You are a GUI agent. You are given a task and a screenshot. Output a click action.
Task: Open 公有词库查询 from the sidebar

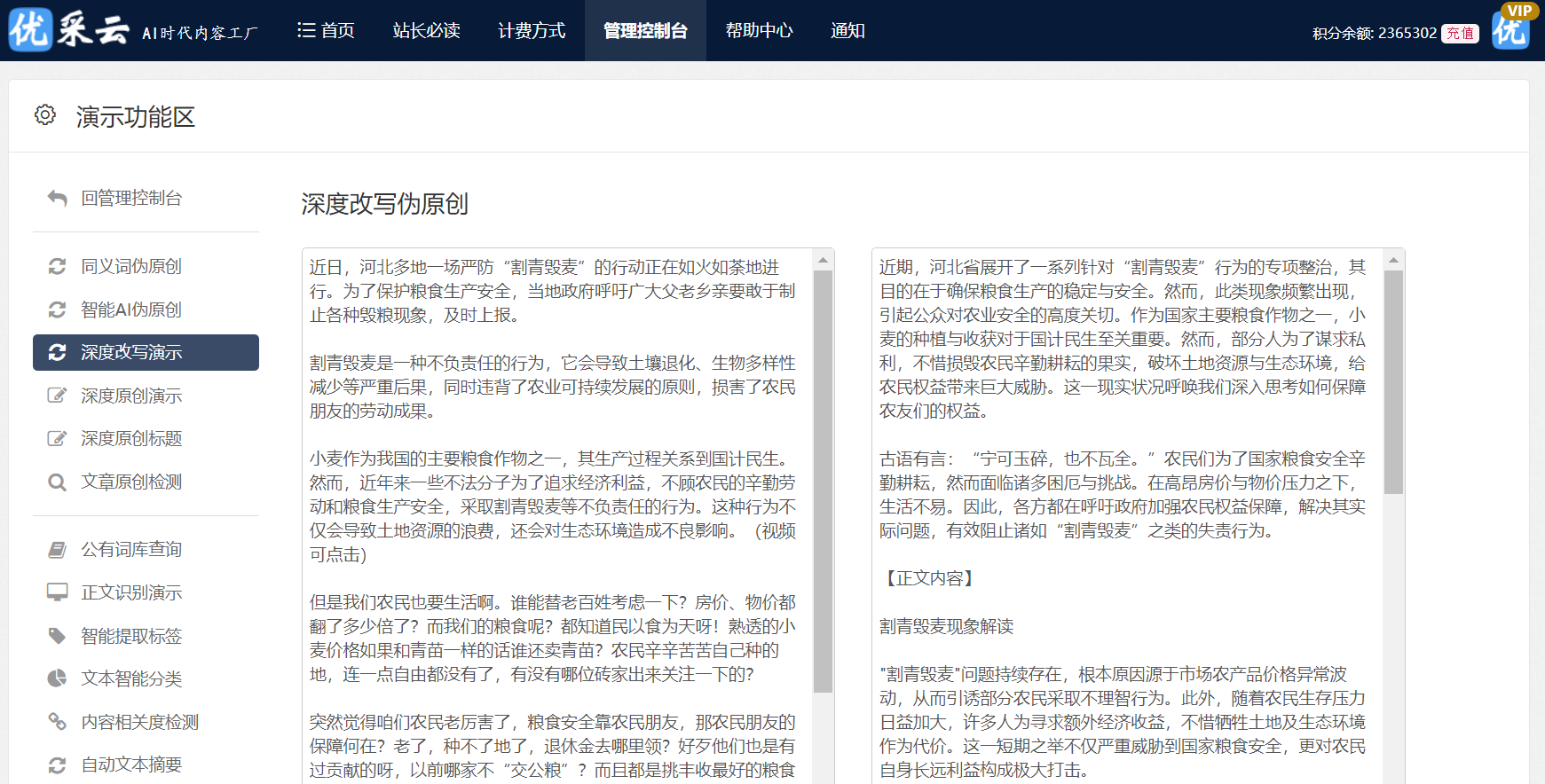(131, 550)
